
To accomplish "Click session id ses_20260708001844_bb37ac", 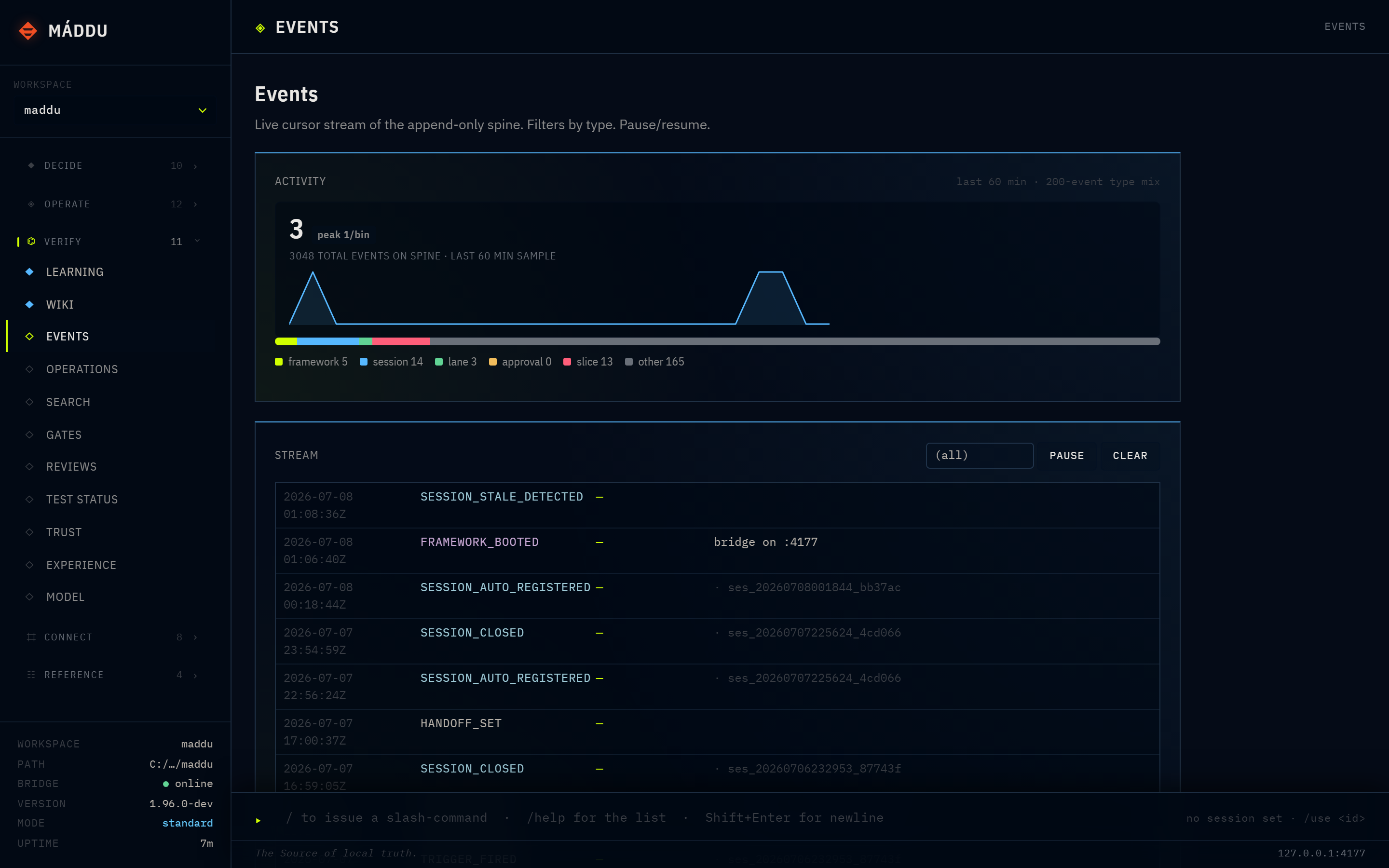I will 814,587.
